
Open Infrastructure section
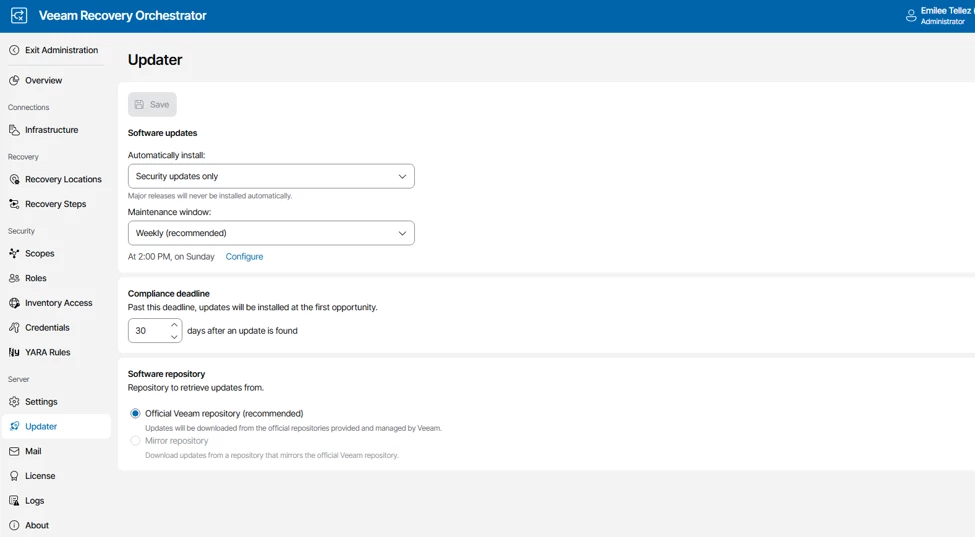coord(56,130)
